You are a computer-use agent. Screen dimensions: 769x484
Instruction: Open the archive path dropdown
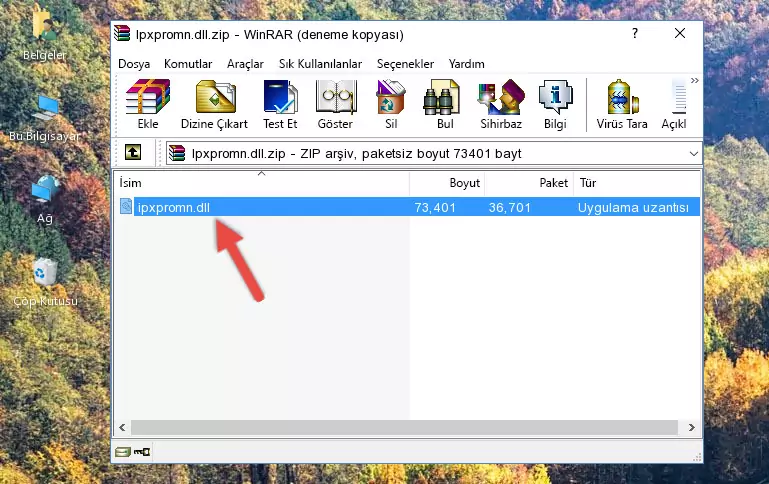[693, 153]
